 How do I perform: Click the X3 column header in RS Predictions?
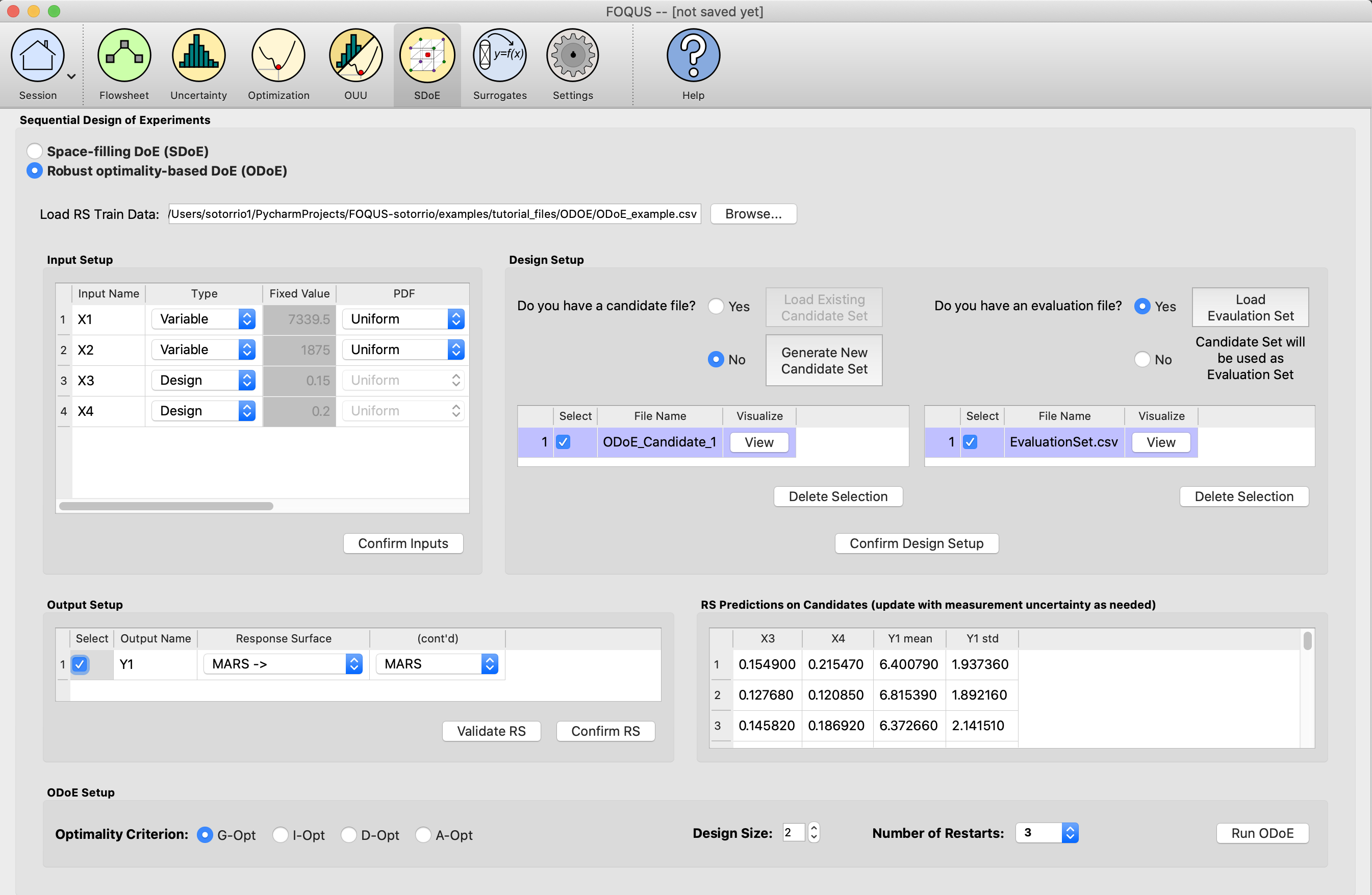[x=767, y=638]
